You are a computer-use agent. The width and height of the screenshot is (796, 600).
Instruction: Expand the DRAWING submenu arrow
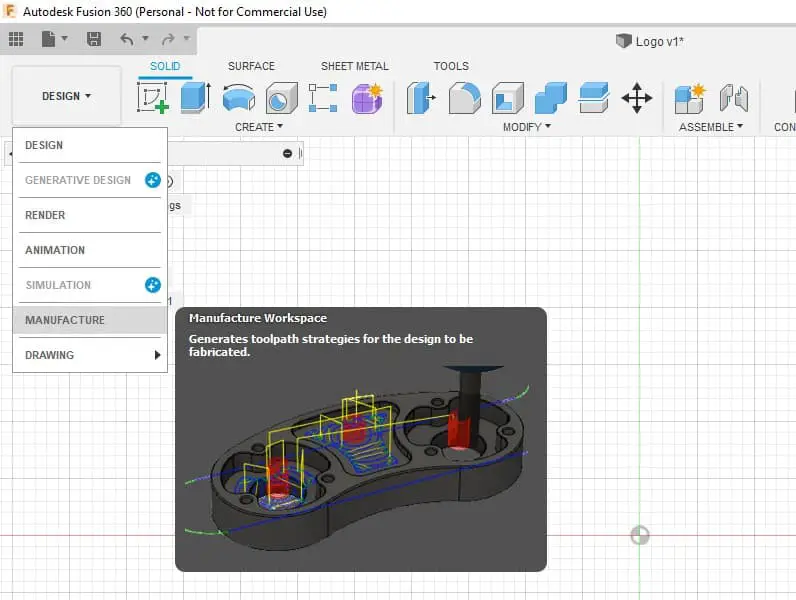pyautogui.click(x=157, y=355)
